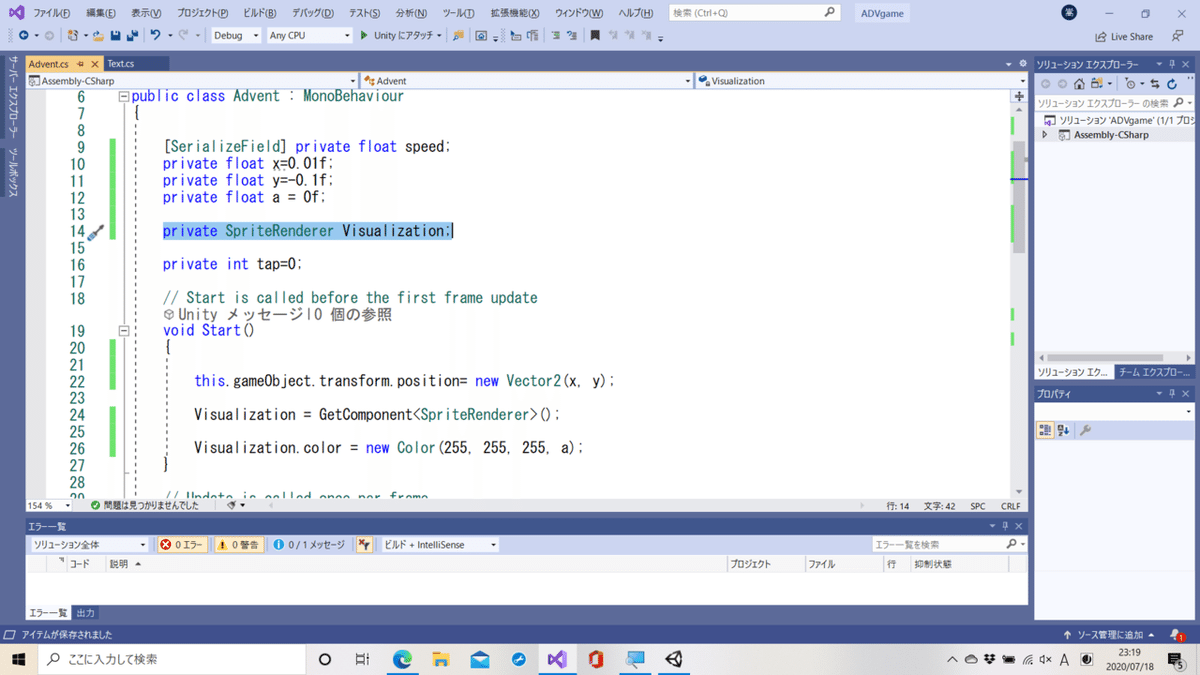
Task: Open the Assembly-CSharp project scope dropdown
Action: 192,81
